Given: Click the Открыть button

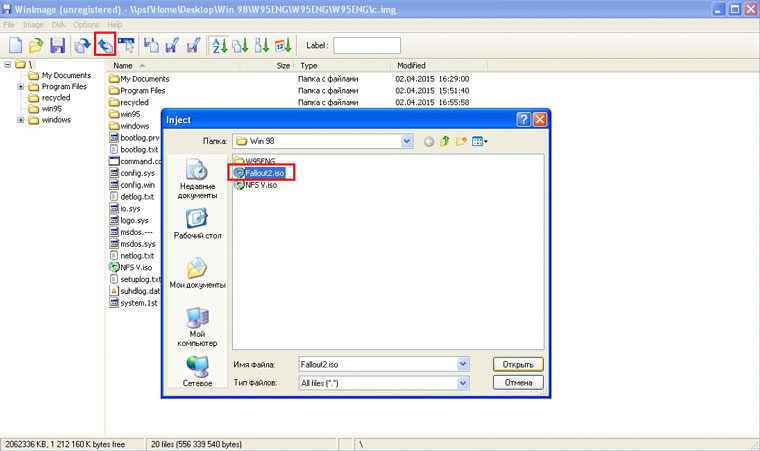Looking at the screenshot, I should (x=518, y=364).
